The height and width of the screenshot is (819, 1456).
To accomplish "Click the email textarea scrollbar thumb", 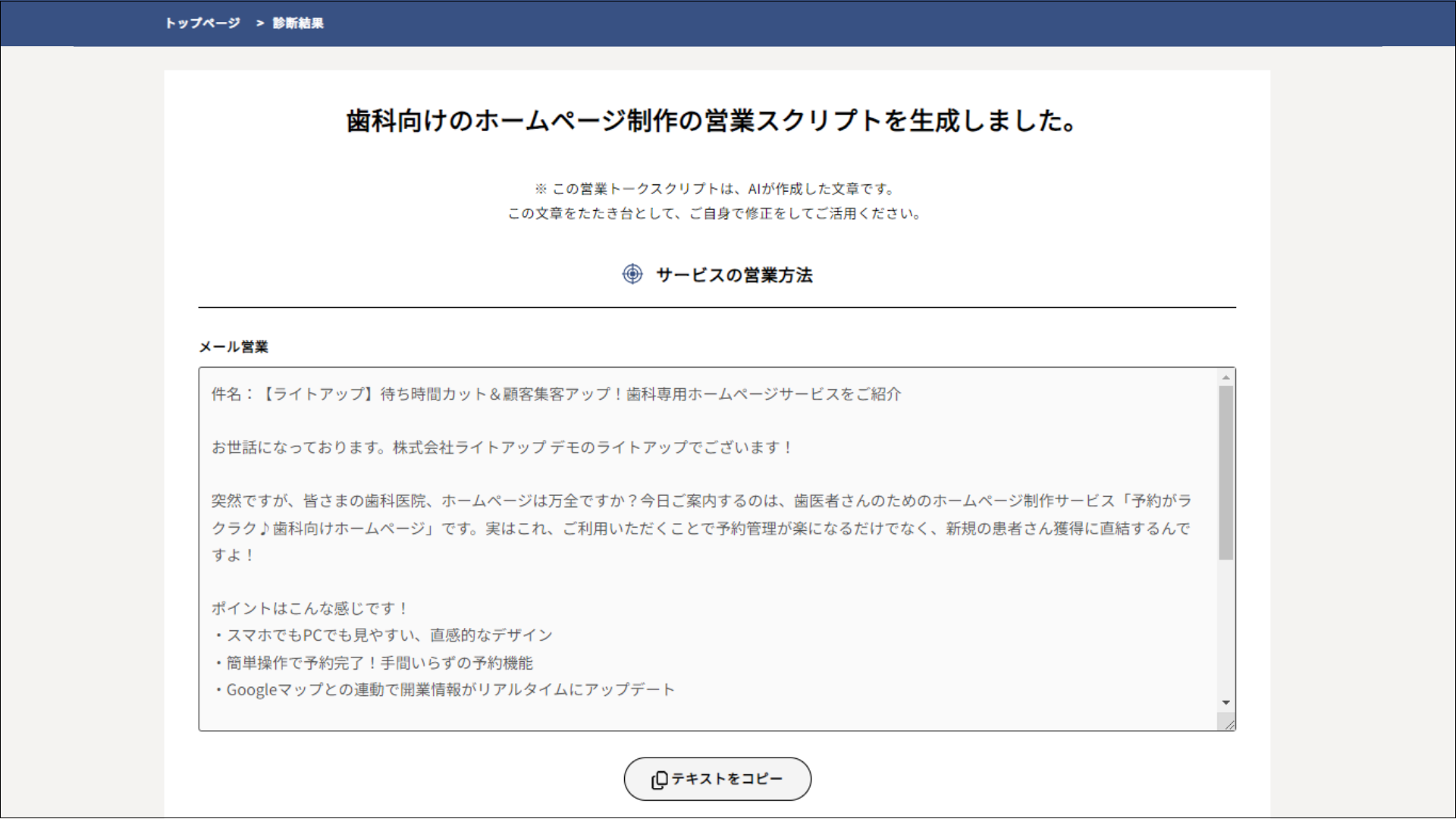I will 1225,472.
